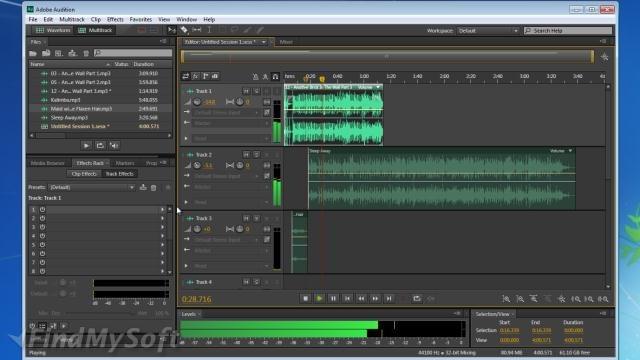Click the Open File folder icon in Files panel
Image resolution: width=640 pixels, height=360 pixels.
click(33, 53)
